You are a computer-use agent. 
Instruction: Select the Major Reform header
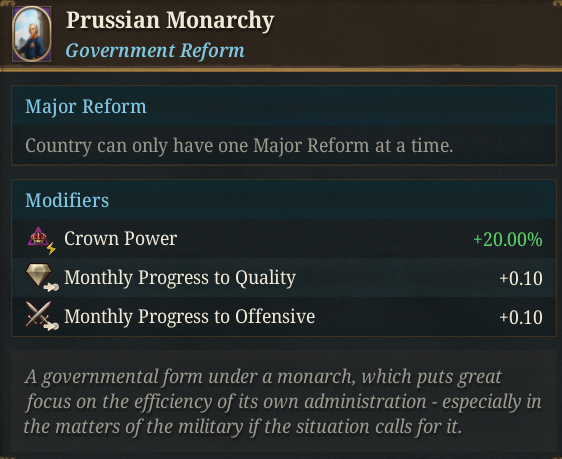(x=86, y=106)
